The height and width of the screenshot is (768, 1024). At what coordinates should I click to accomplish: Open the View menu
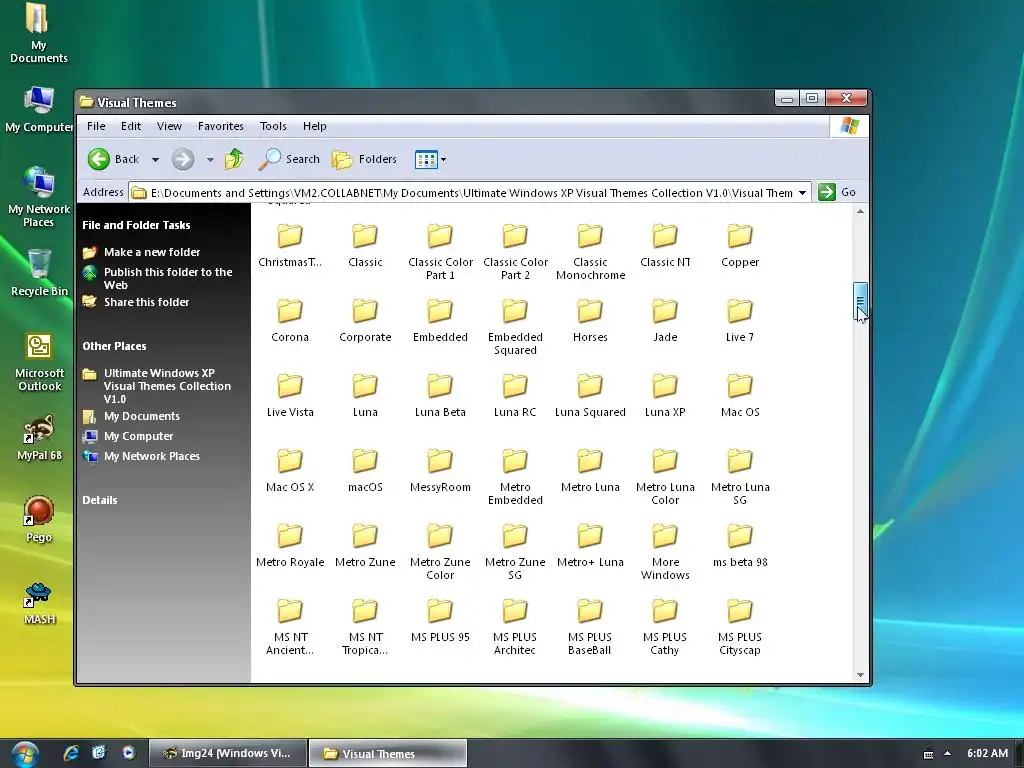click(x=169, y=126)
